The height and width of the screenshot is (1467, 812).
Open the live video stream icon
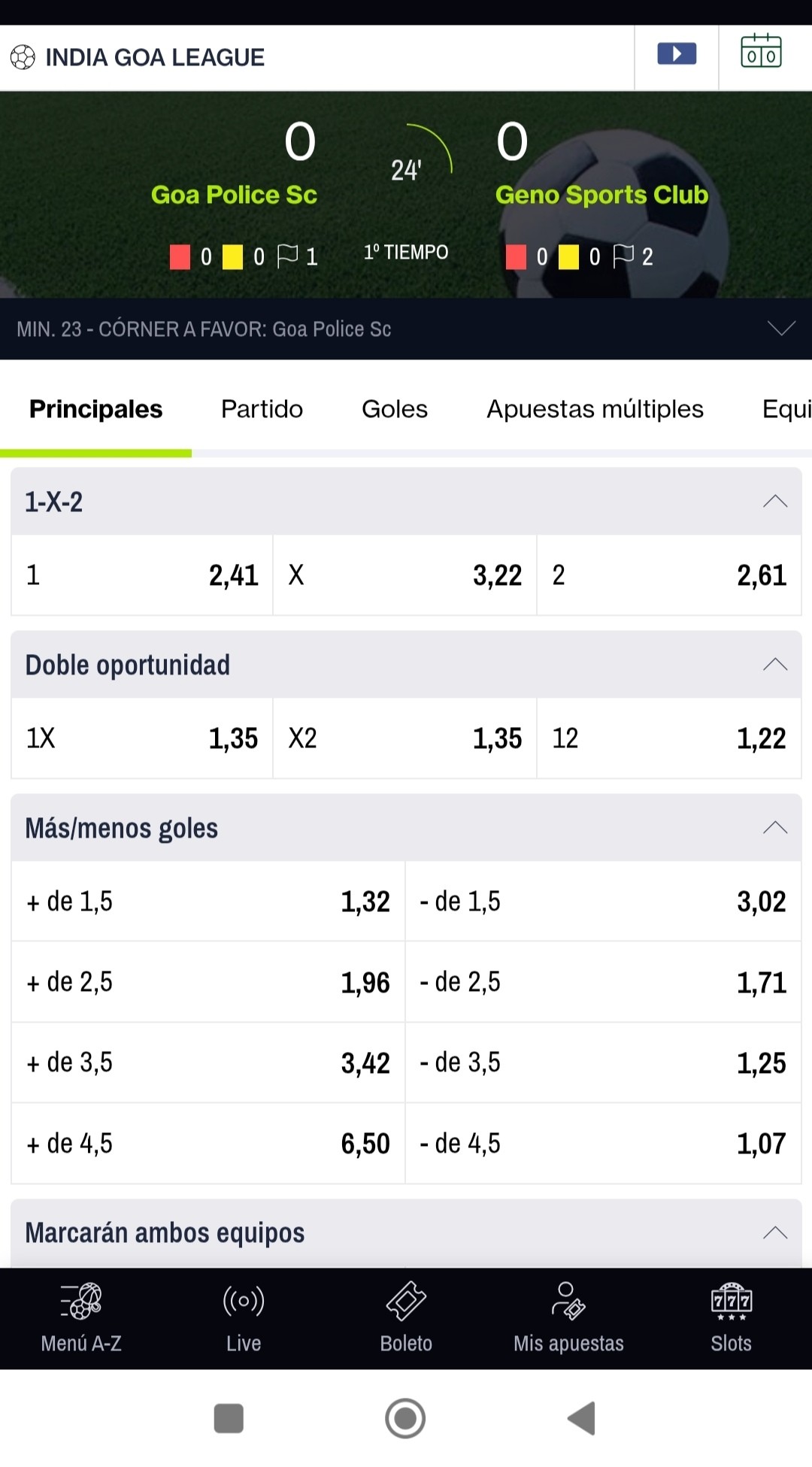pyautogui.click(x=677, y=54)
